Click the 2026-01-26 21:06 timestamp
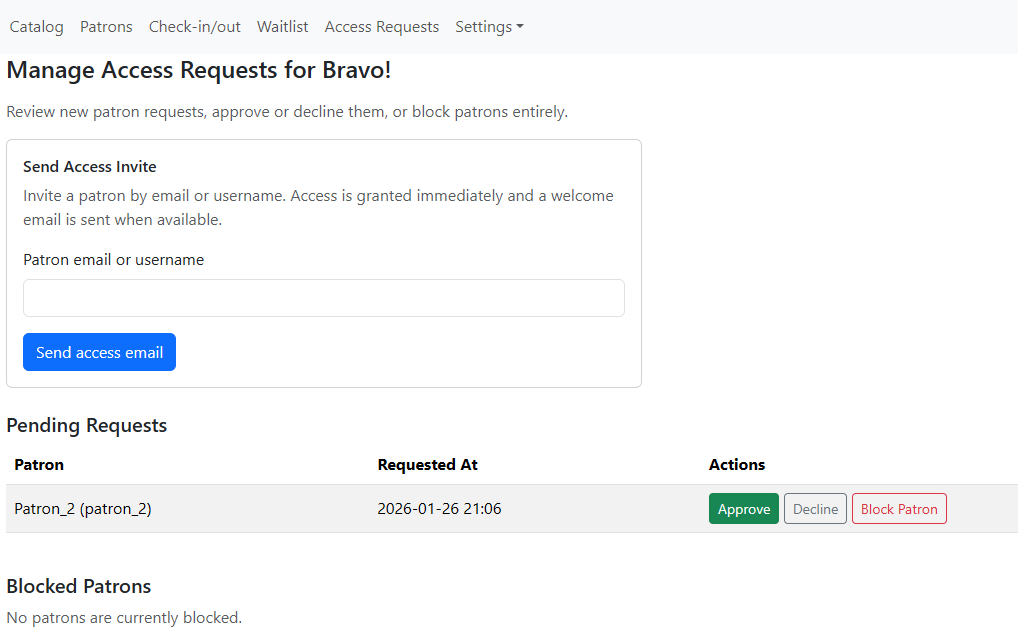This screenshot has width=1018, height=637. (x=439, y=509)
